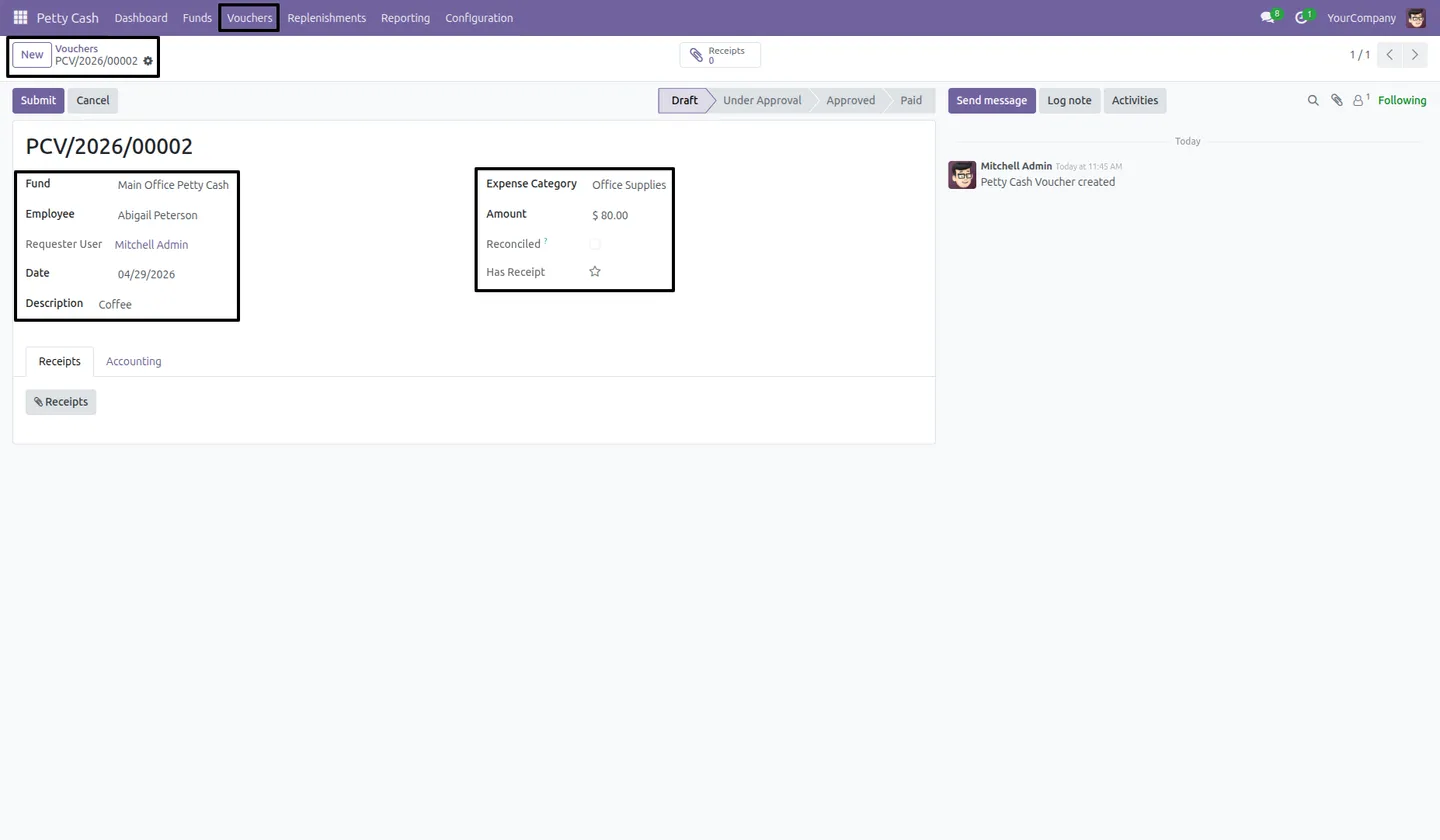Toggle the Following subscription status
Screen dimensions: 1440x840
pos(1402,100)
